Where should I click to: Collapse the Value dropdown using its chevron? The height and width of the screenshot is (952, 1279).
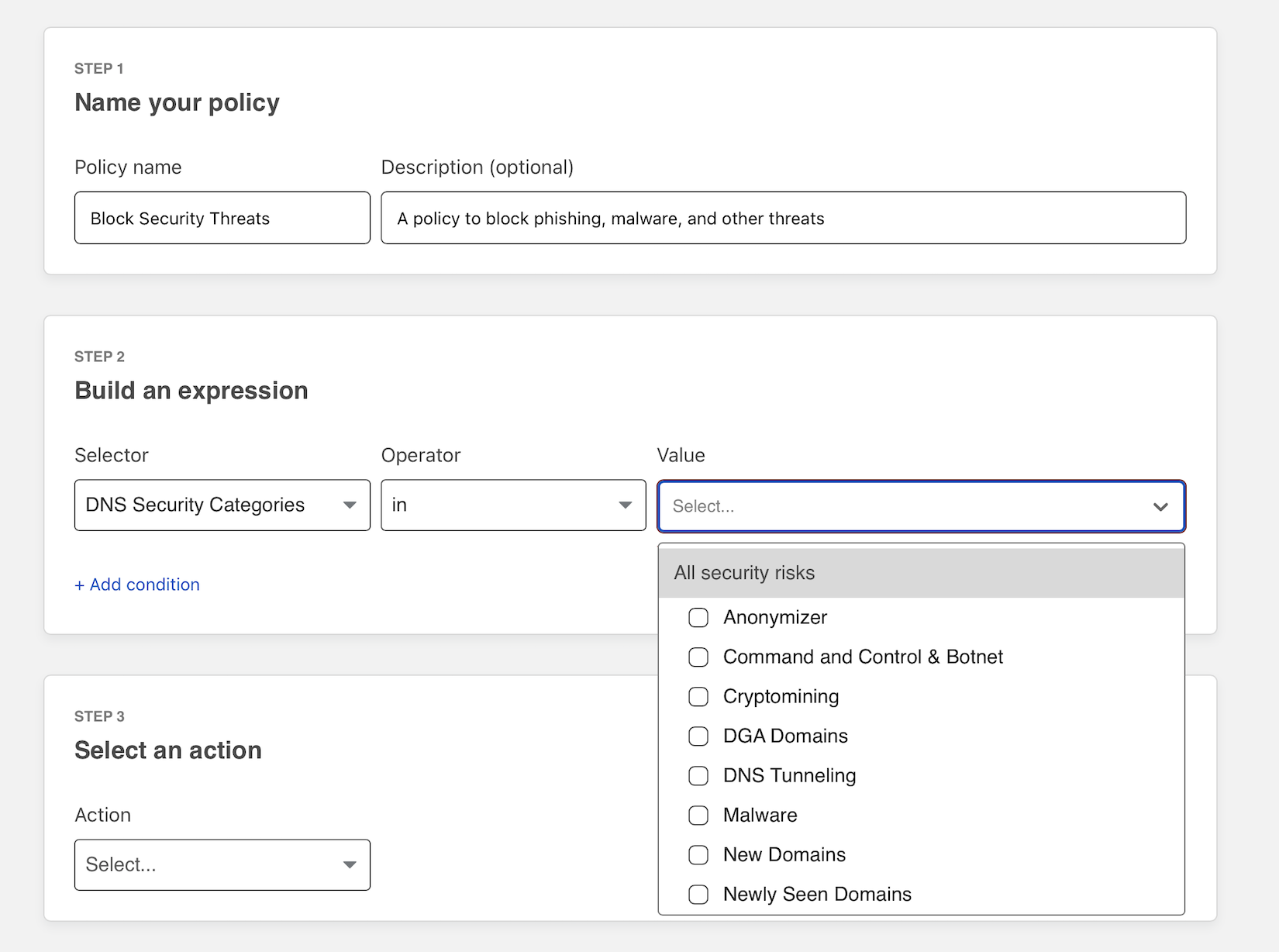coord(1160,506)
